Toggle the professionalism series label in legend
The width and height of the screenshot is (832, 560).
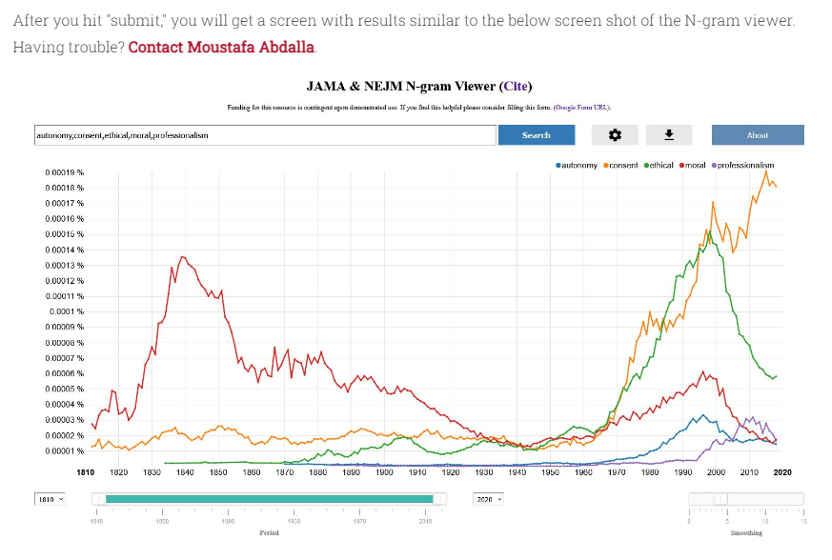[x=746, y=165]
